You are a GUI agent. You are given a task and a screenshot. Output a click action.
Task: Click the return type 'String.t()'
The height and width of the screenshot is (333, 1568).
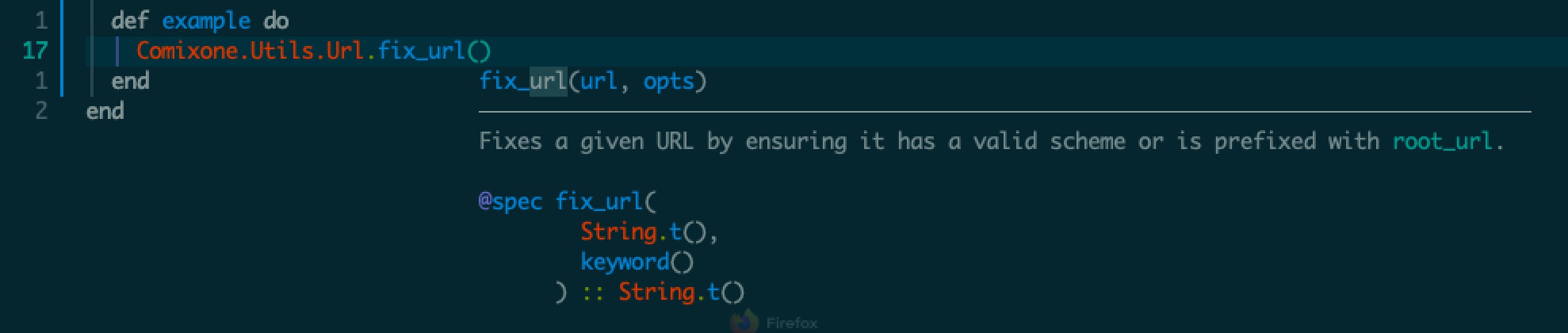[682, 292]
